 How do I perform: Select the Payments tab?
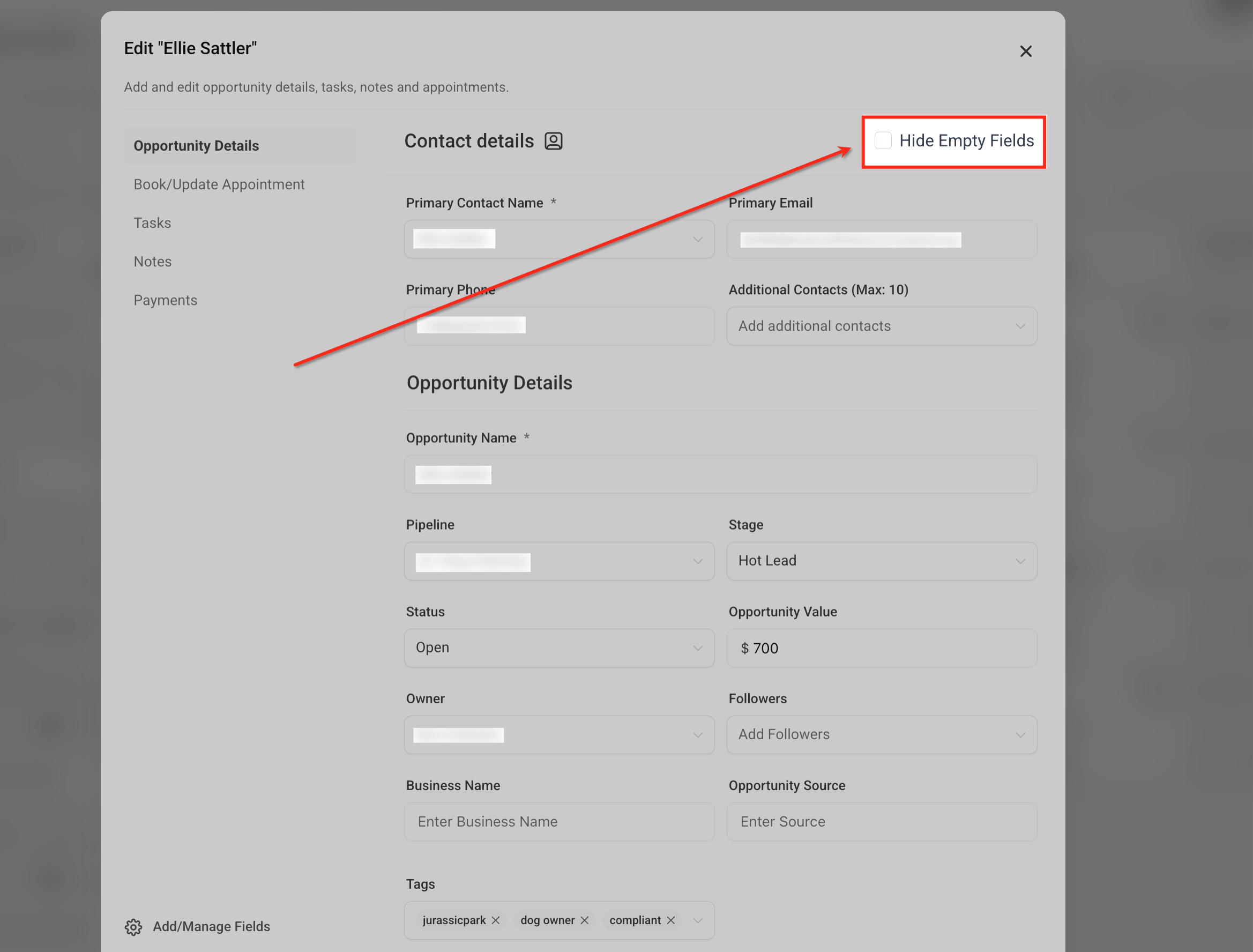tap(166, 300)
